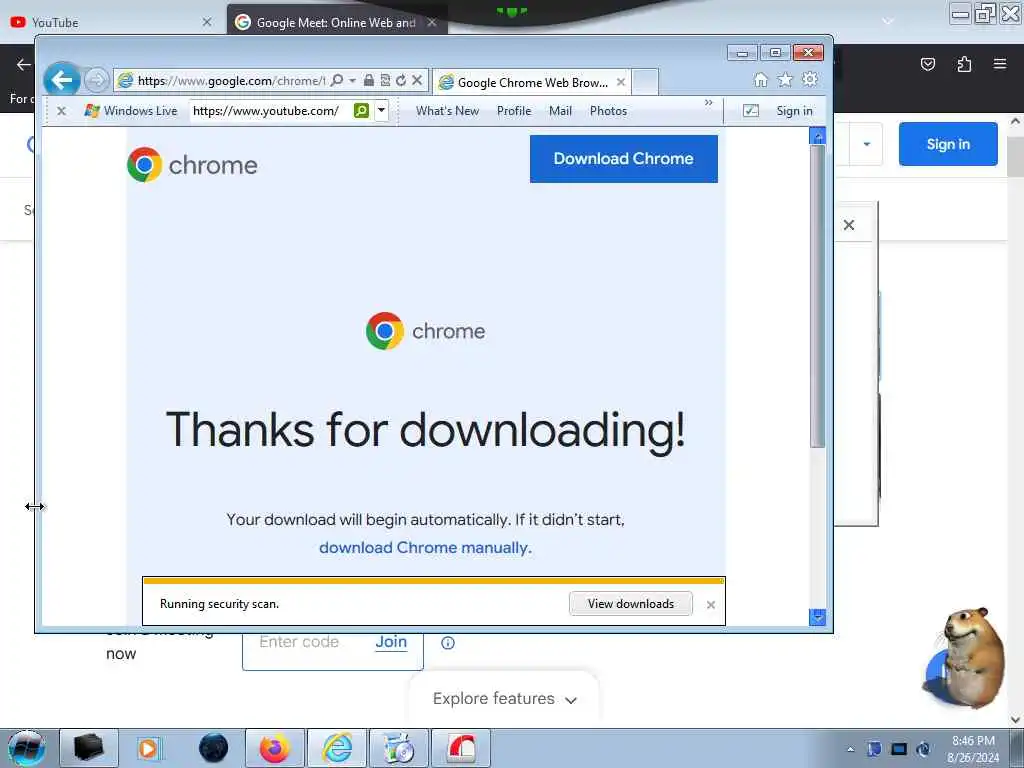The image size is (1024, 768).
Task: Click the info icon next to Join
Action: pyautogui.click(x=448, y=643)
